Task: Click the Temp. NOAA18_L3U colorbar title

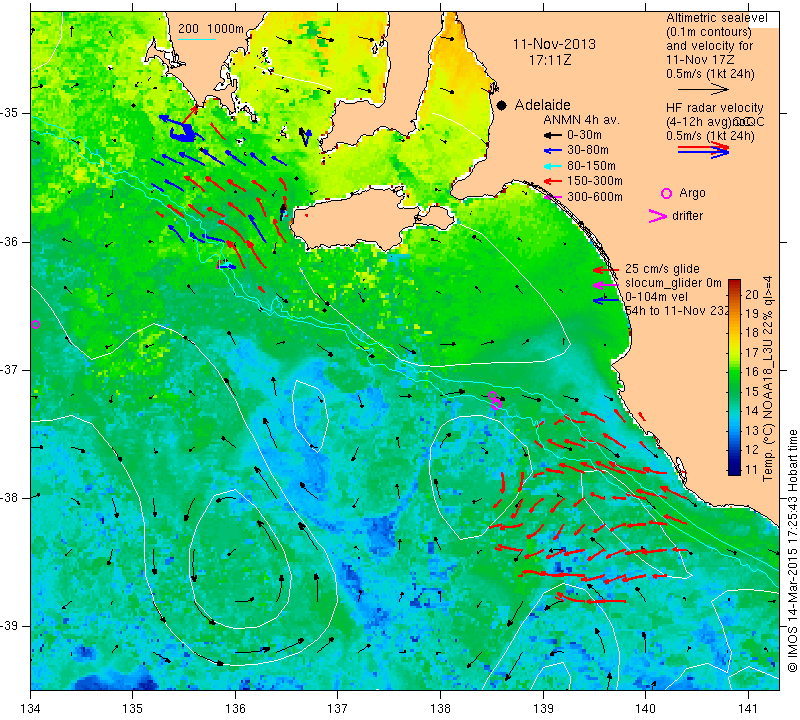Action: [x=768, y=378]
